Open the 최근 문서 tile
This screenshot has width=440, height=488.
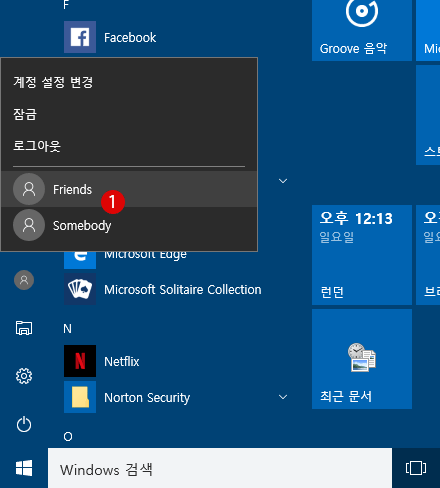click(362, 359)
